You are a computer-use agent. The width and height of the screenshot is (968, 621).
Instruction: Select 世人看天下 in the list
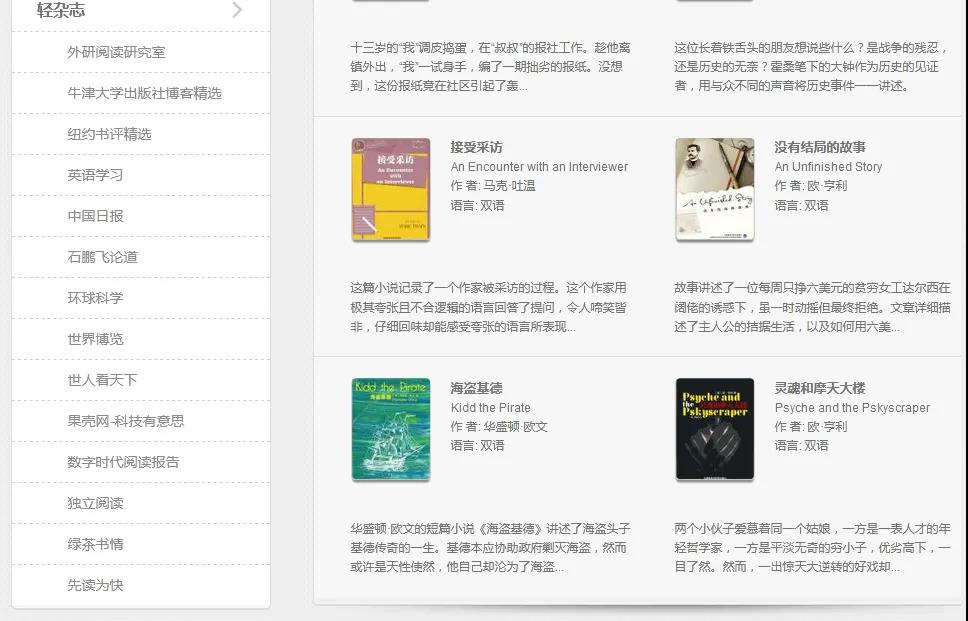click(102, 380)
